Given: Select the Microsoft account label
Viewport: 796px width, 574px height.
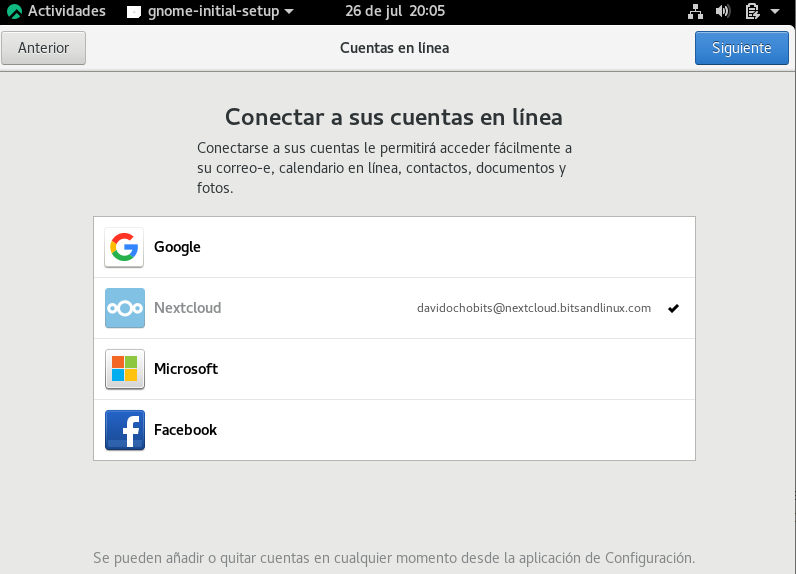Looking at the screenshot, I should click(186, 369).
